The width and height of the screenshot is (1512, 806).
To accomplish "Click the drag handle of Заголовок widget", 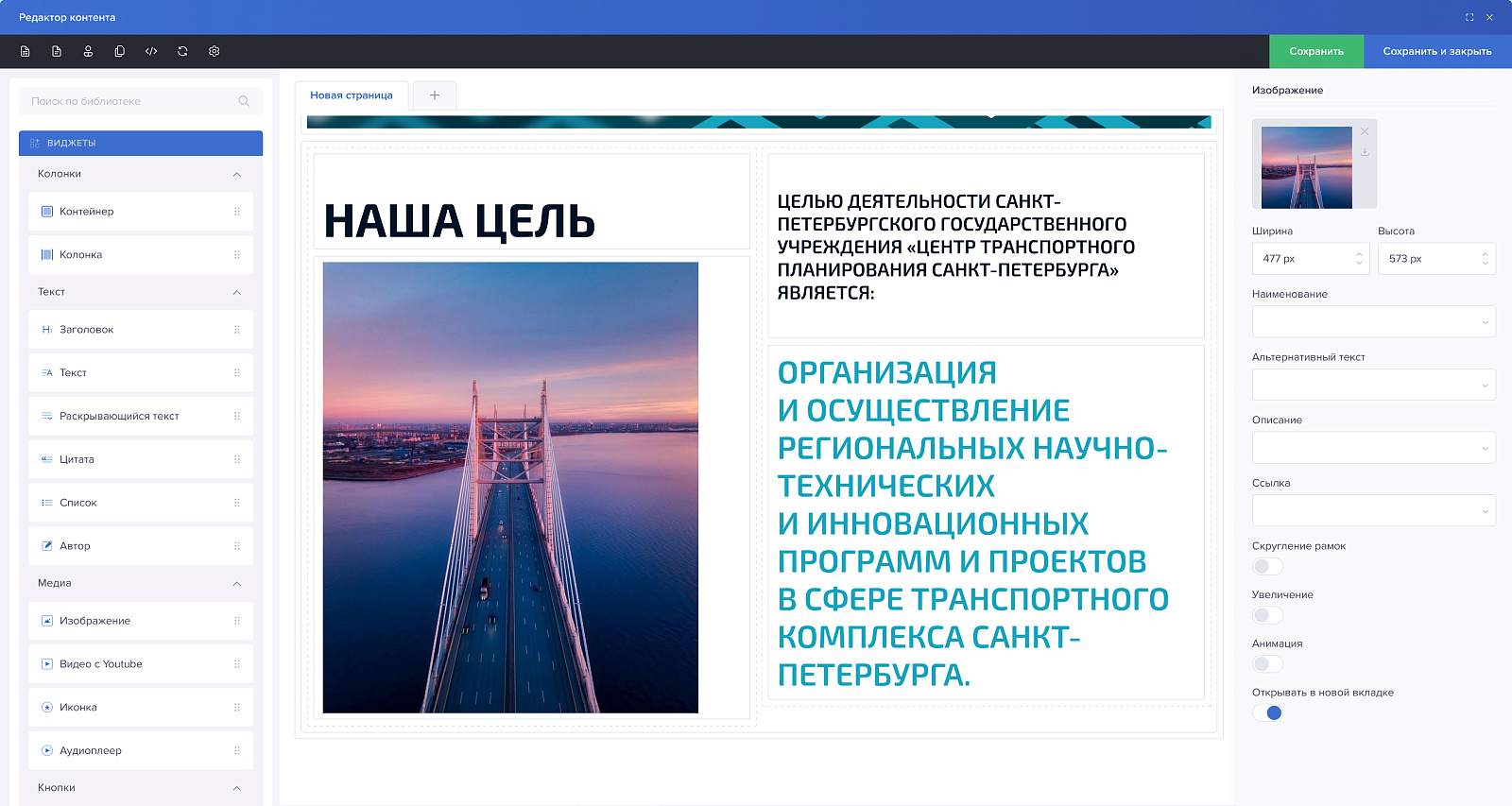I will click(237, 330).
